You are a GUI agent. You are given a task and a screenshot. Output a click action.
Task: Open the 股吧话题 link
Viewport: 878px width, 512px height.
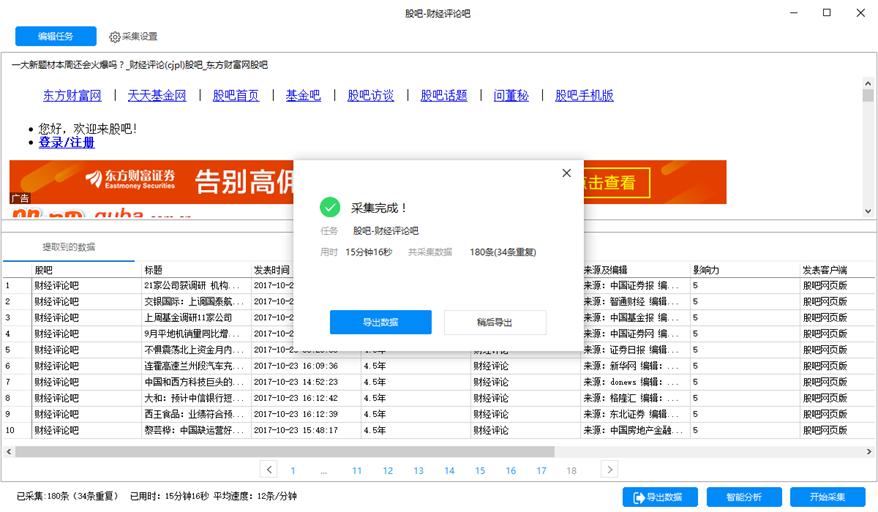click(x=443, y=96)
